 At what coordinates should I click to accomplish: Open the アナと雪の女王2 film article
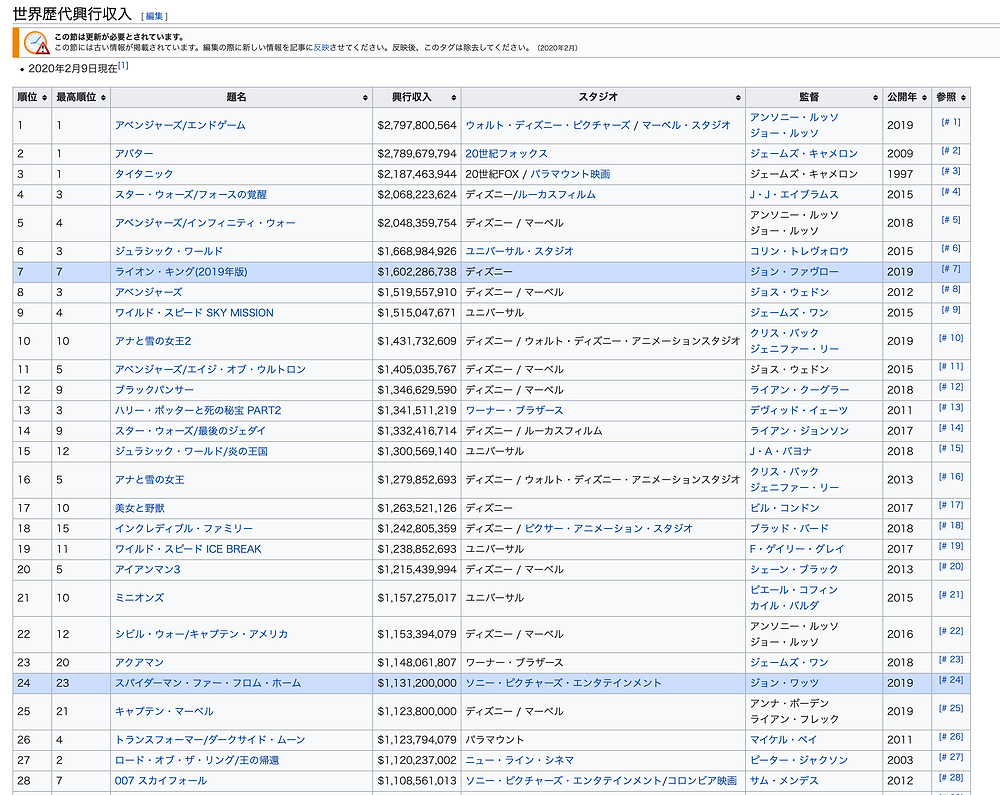click(153, 341)
